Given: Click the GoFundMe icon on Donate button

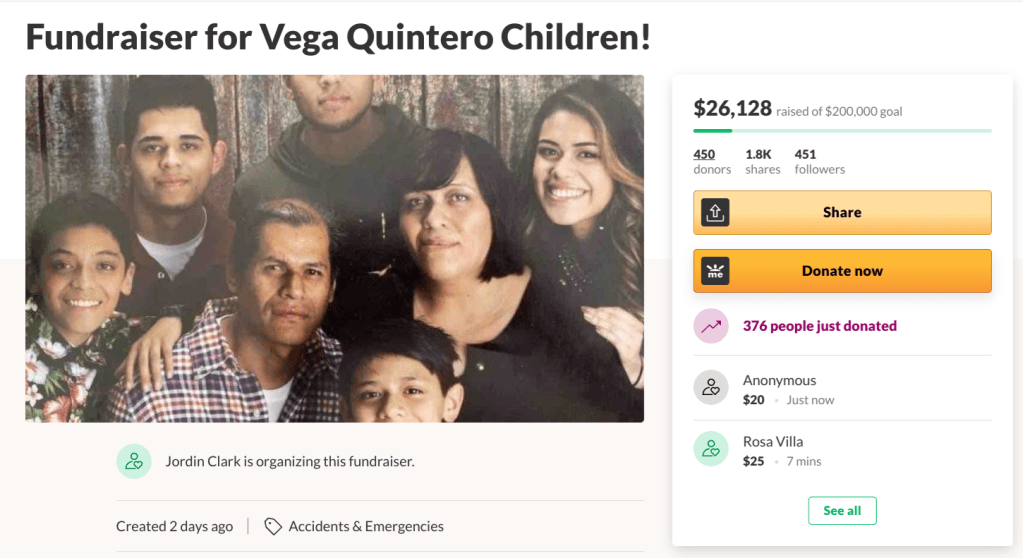Looking at the screenshot, I should coord(715,271).
